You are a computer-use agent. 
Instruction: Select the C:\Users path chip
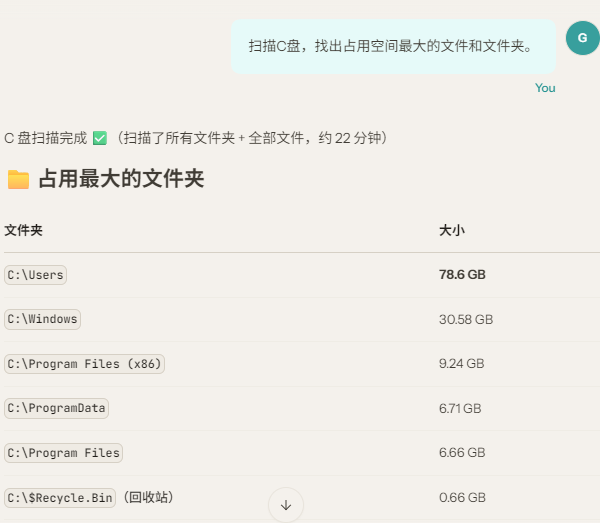click(x=36, y=275)
